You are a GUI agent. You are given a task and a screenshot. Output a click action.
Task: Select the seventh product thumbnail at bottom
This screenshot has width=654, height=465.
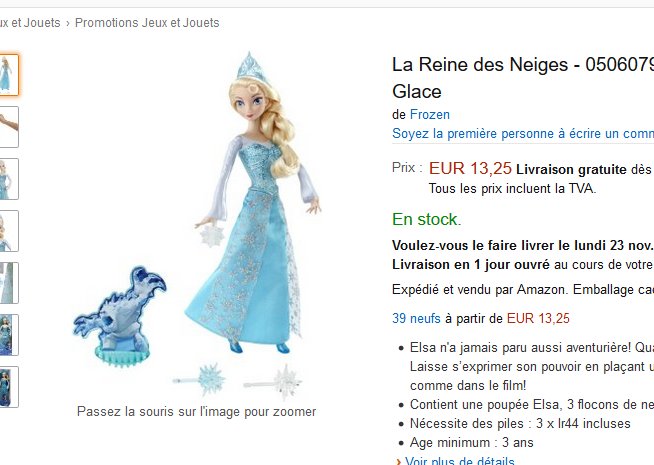(x=6, y=387)
